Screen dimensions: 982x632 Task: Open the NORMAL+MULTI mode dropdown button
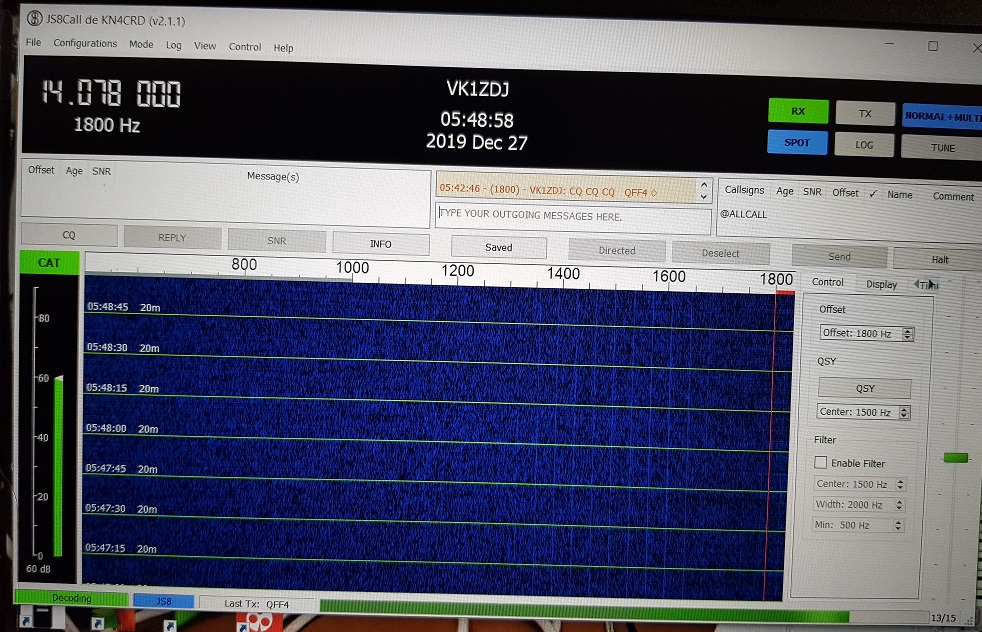point(943,117)
